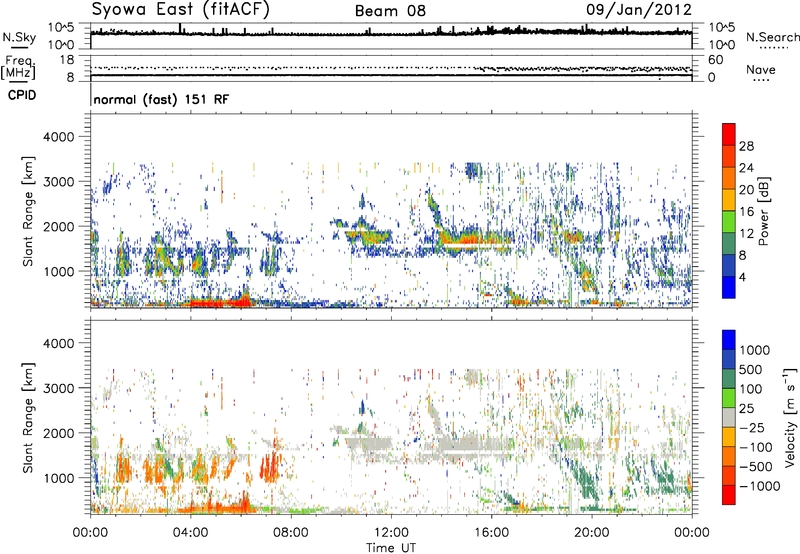The height and width of the screenshot is (554, 800).
Task: Click the "Velocity [m s-1]" color bar title
Action: [x=790, y=417]
